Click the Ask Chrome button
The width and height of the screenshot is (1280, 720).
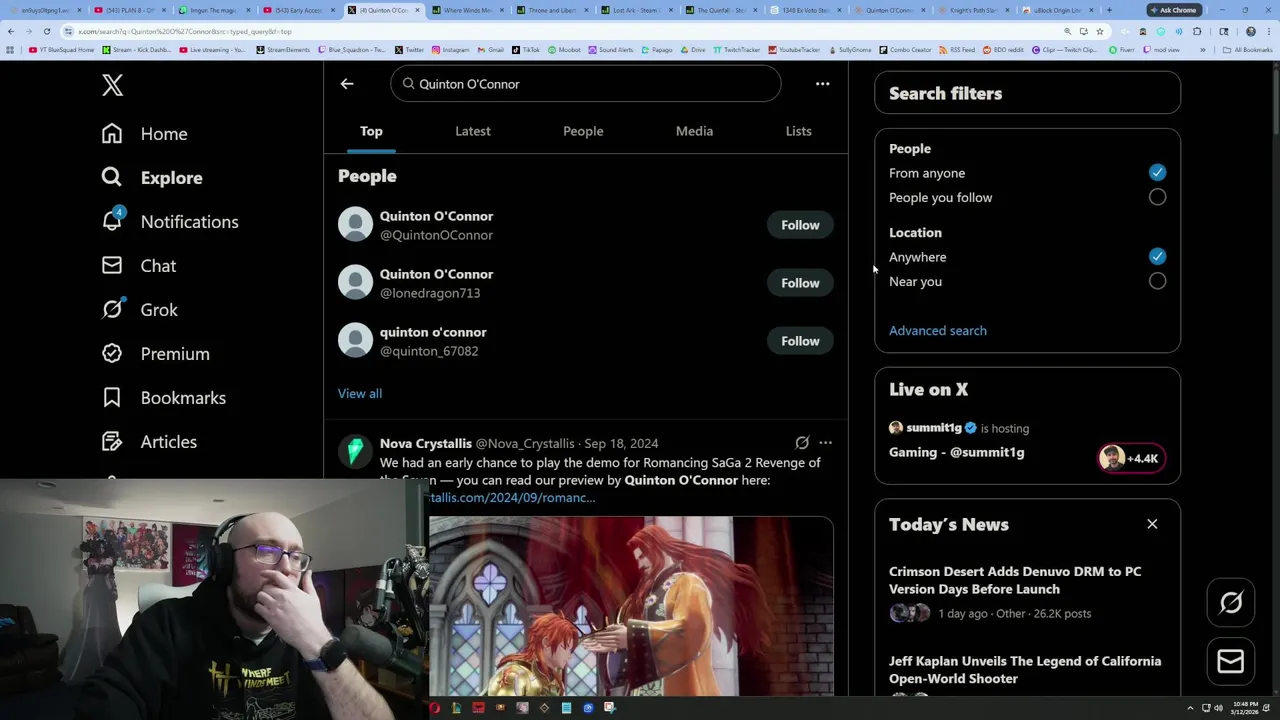(1174, 10)
